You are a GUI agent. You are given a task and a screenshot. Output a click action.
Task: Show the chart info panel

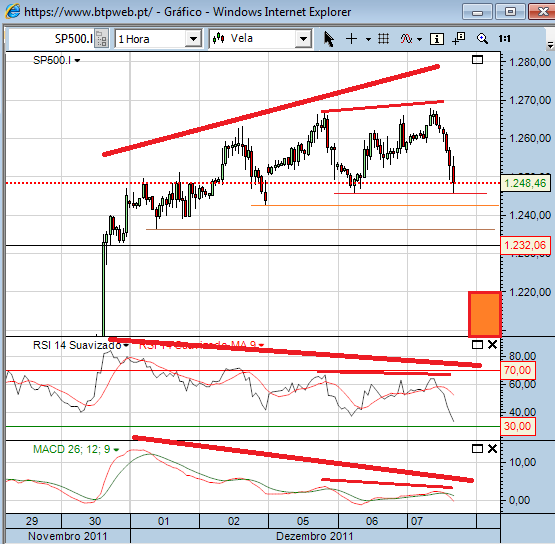click(x=436, y=39)
